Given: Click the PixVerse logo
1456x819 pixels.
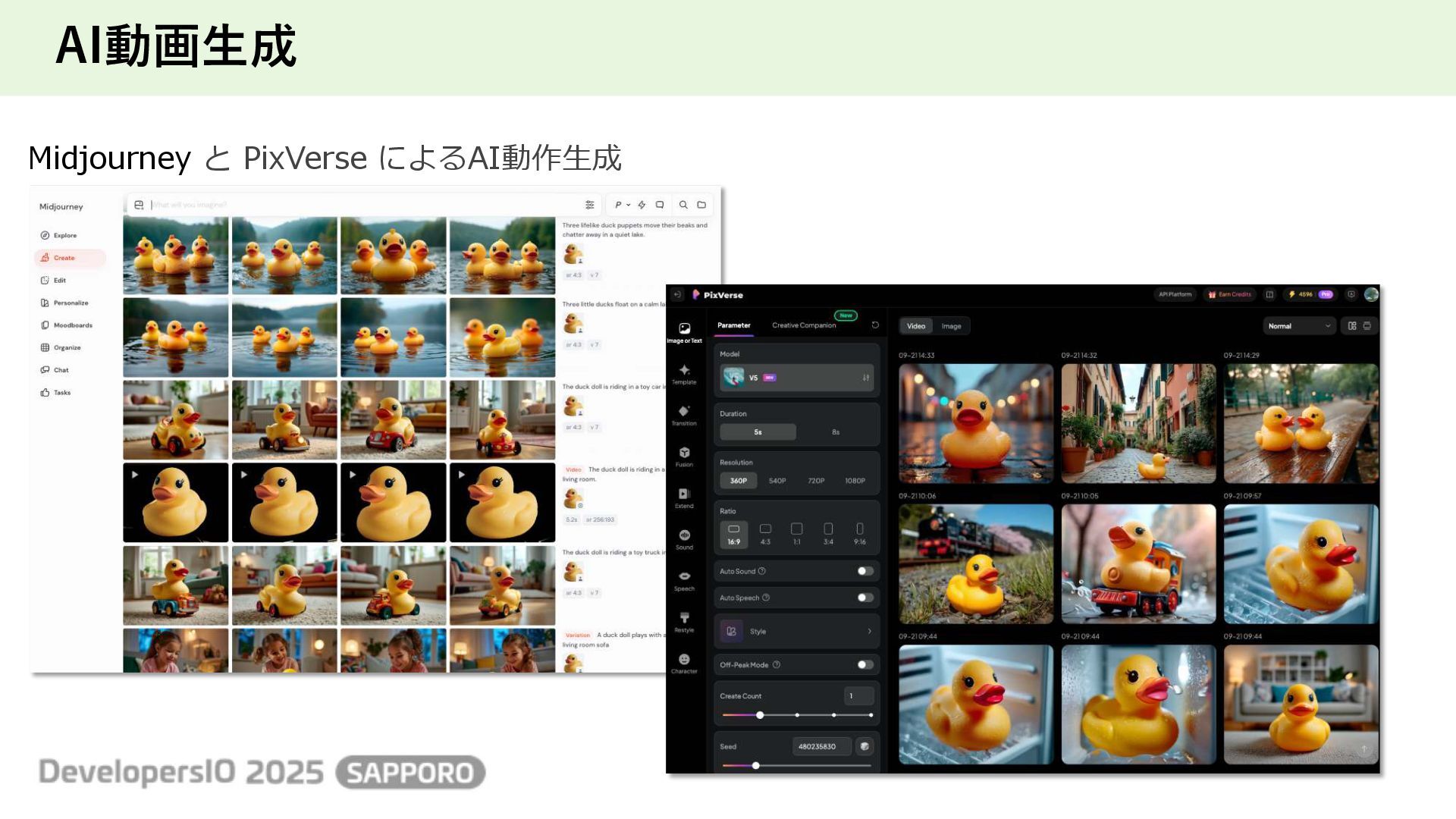Looking at the screenshot, I should pos(717,295).
